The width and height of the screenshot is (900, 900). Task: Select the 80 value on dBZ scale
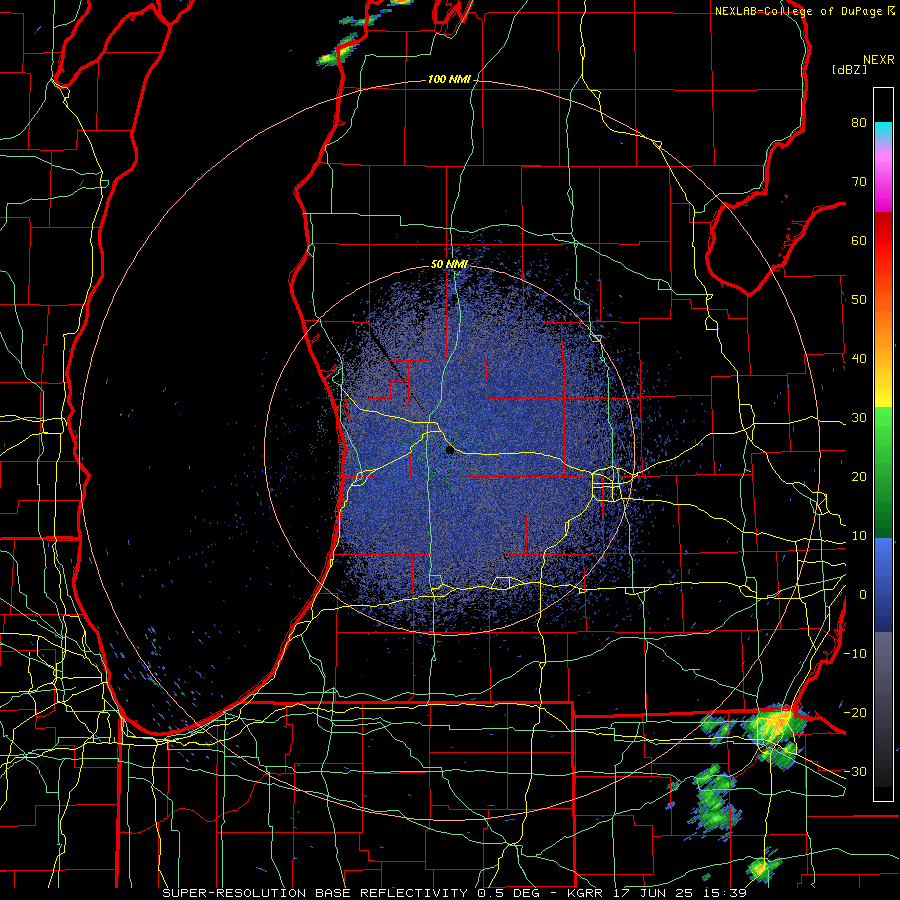click(x=859, y=122)
